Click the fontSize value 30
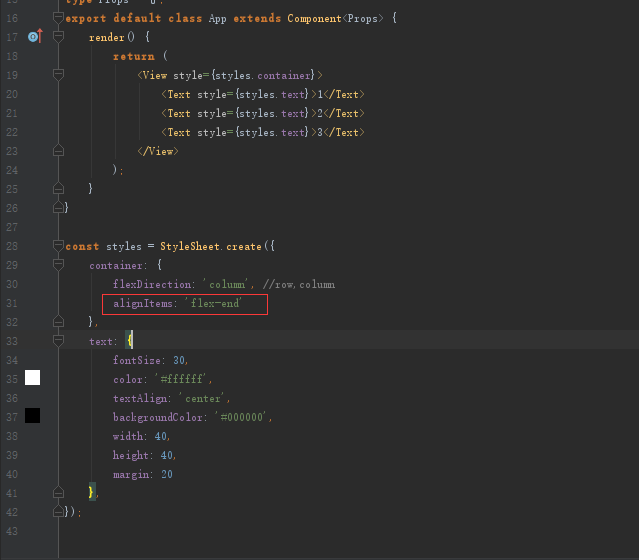639x560 pixels. 178,360
